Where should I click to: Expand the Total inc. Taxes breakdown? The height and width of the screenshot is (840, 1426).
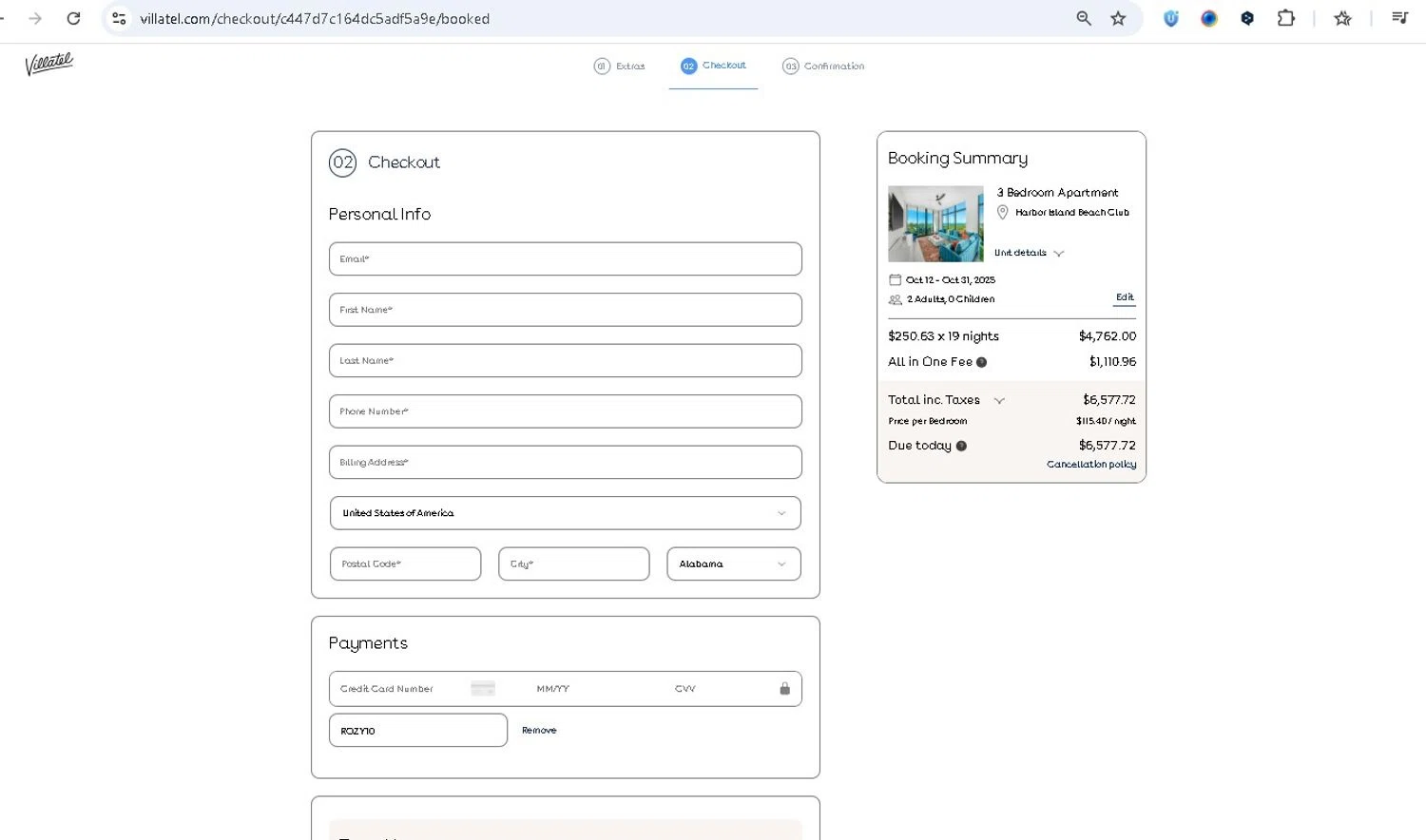click(x=999, y=401)
